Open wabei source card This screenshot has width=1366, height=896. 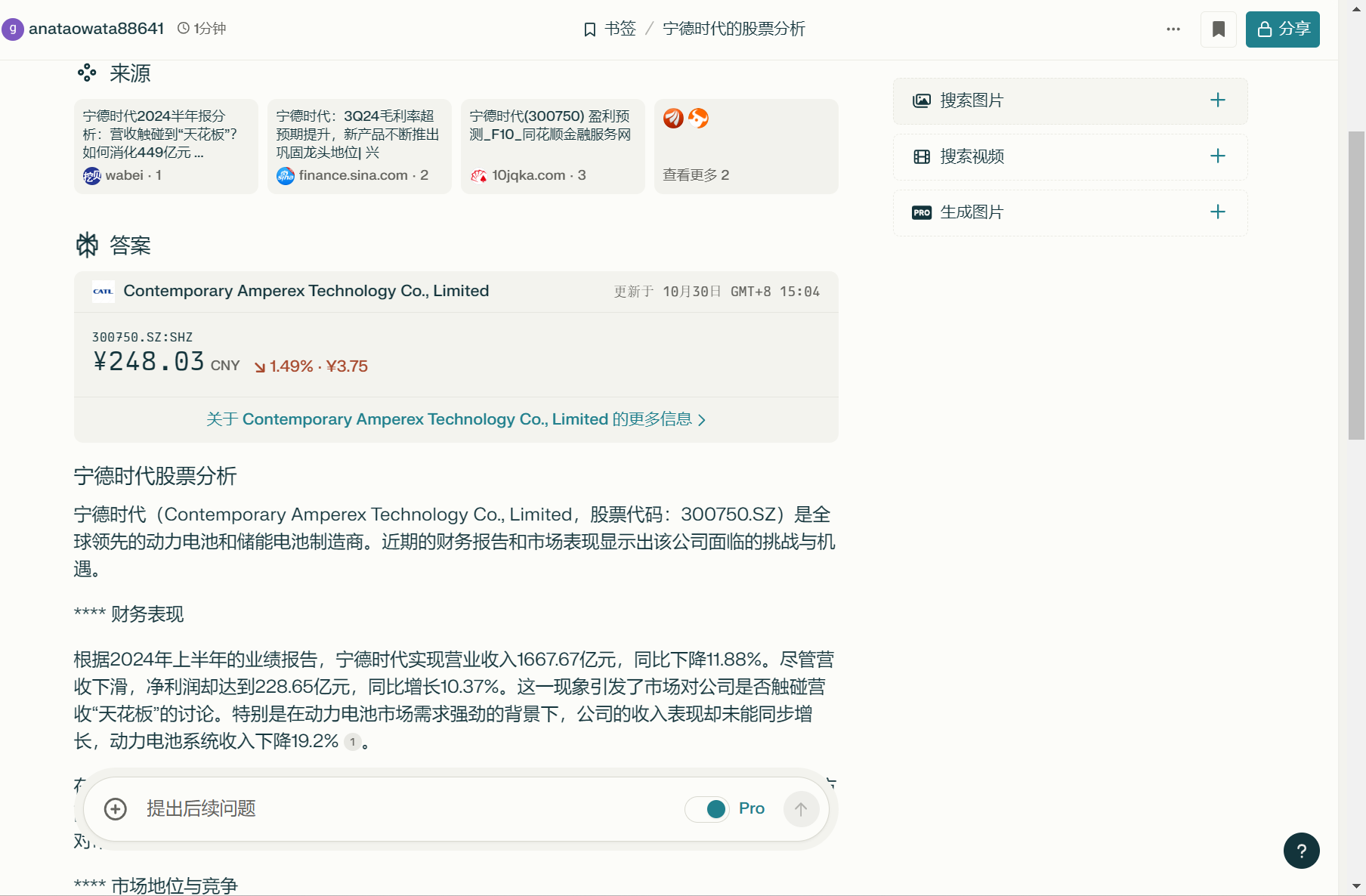(x=166, y=147)
